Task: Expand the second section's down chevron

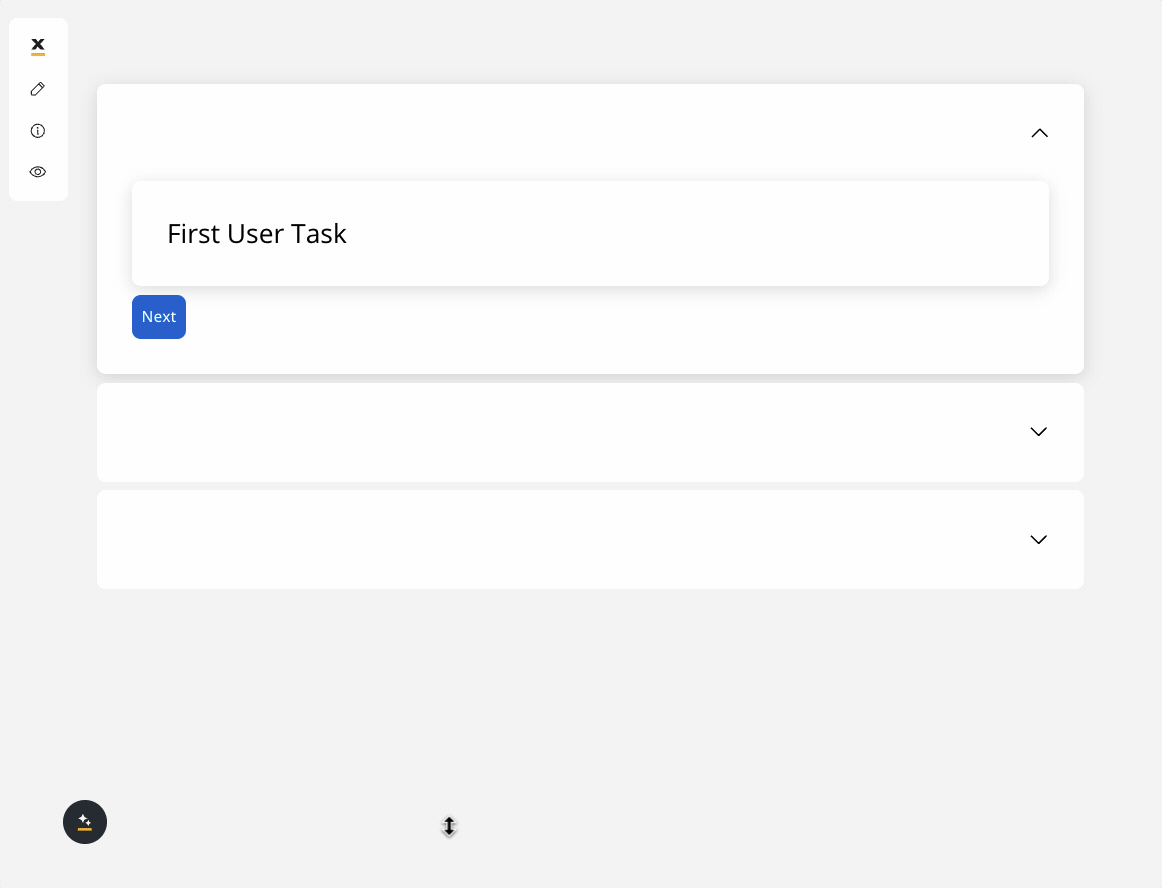Action: (1039, 431)
